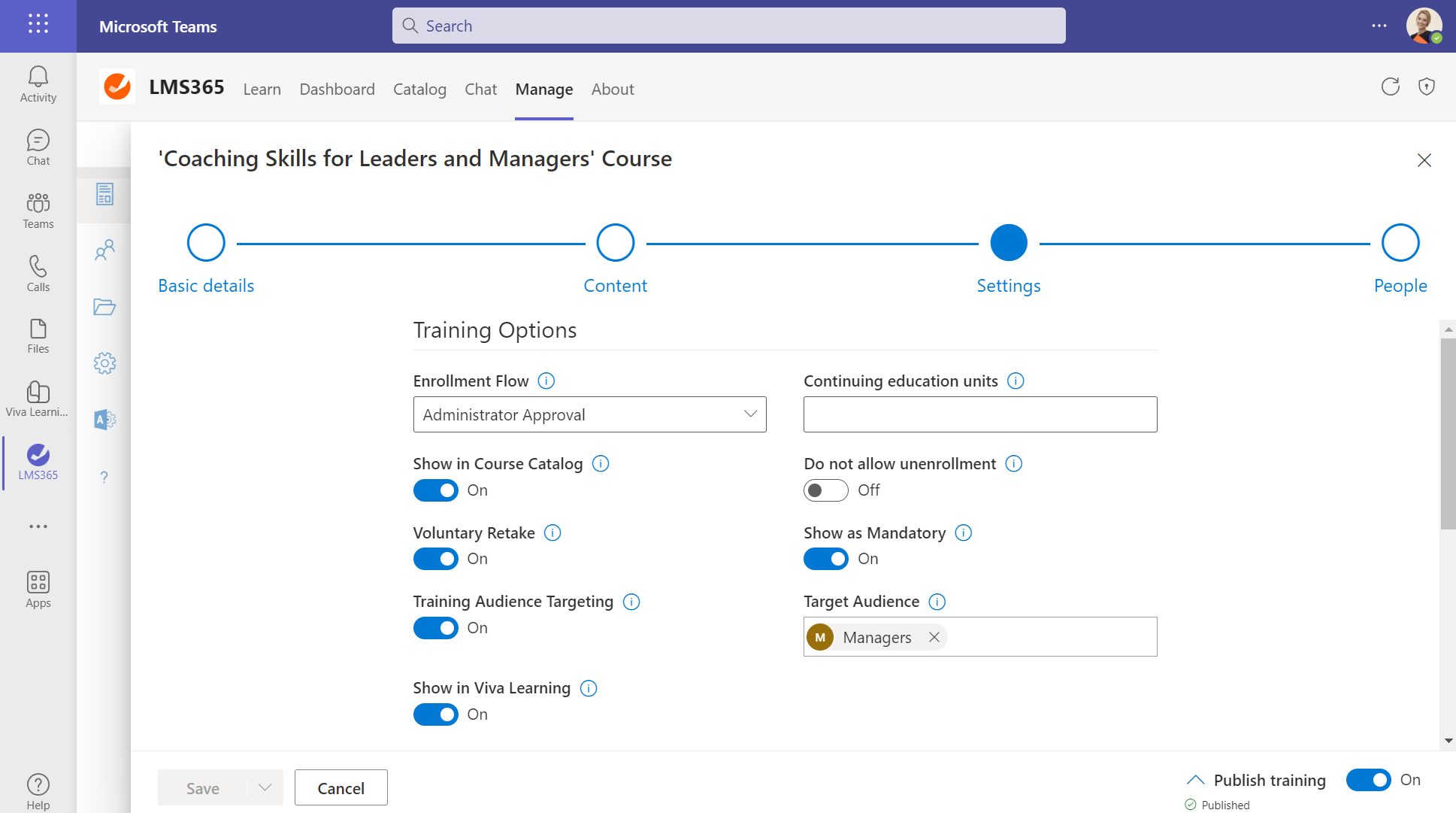The image size is (1456, 813).
Task: Open Teams section in the sidebar
Action: tap(38, 211)
